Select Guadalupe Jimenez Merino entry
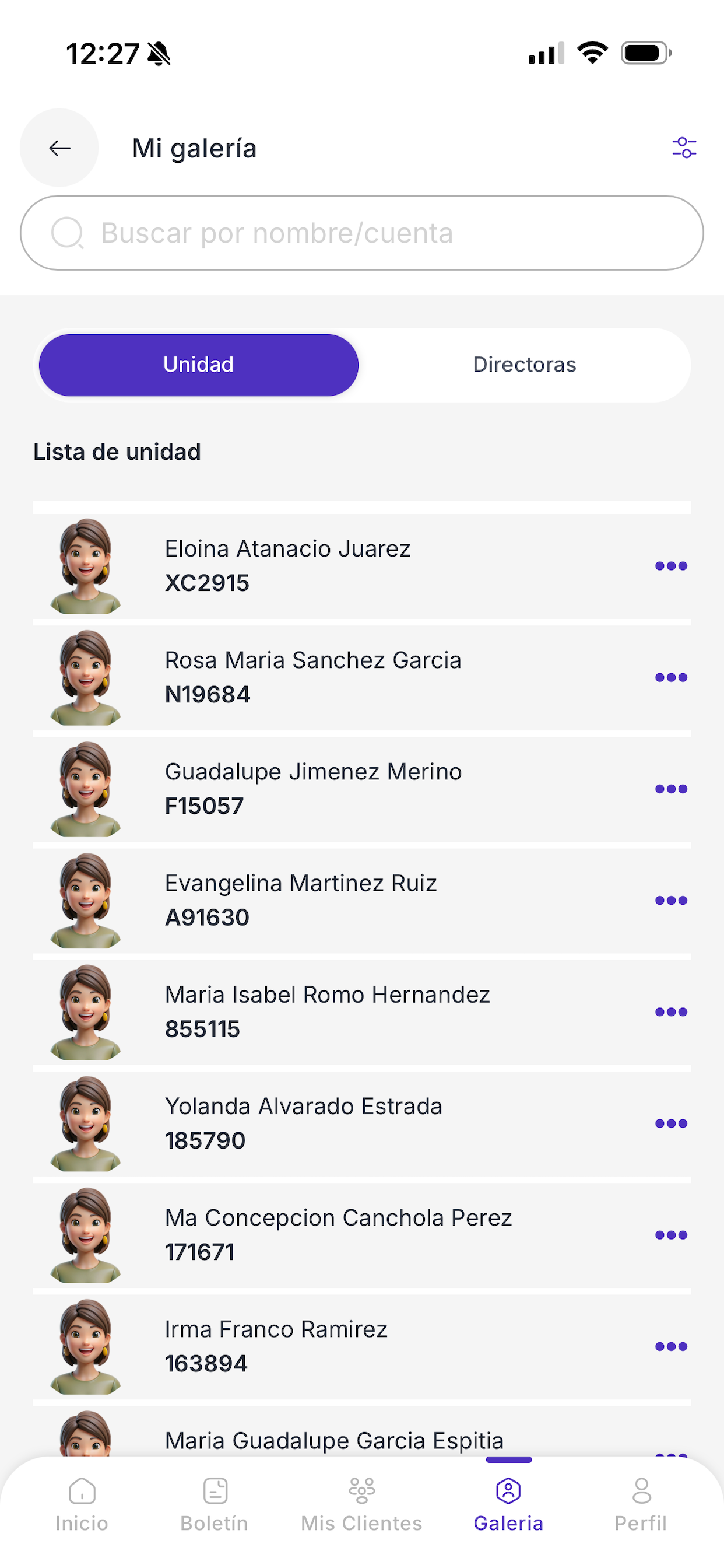 (x=362, y=789)
